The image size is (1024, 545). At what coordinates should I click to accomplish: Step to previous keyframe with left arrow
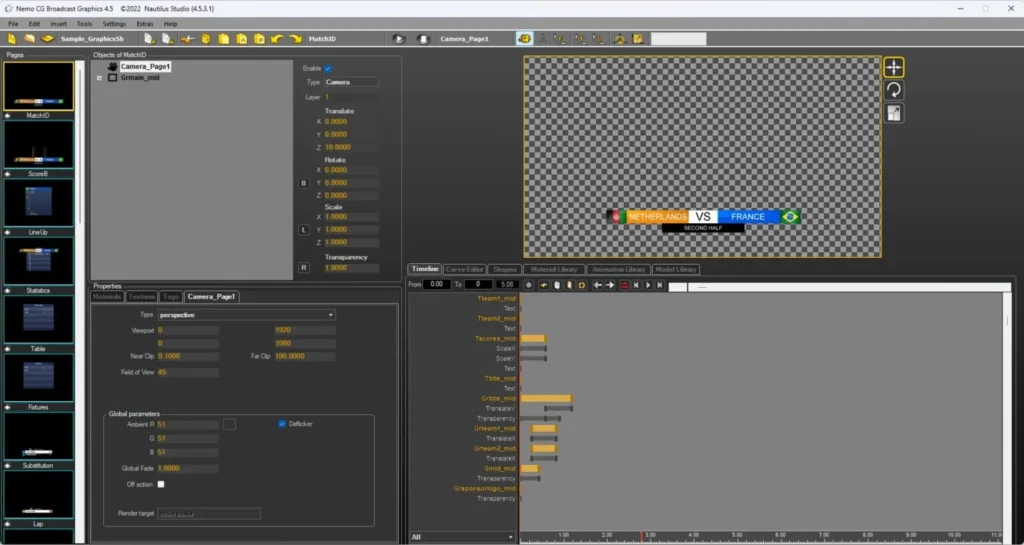pyautogui.click(x=597, y=285)
